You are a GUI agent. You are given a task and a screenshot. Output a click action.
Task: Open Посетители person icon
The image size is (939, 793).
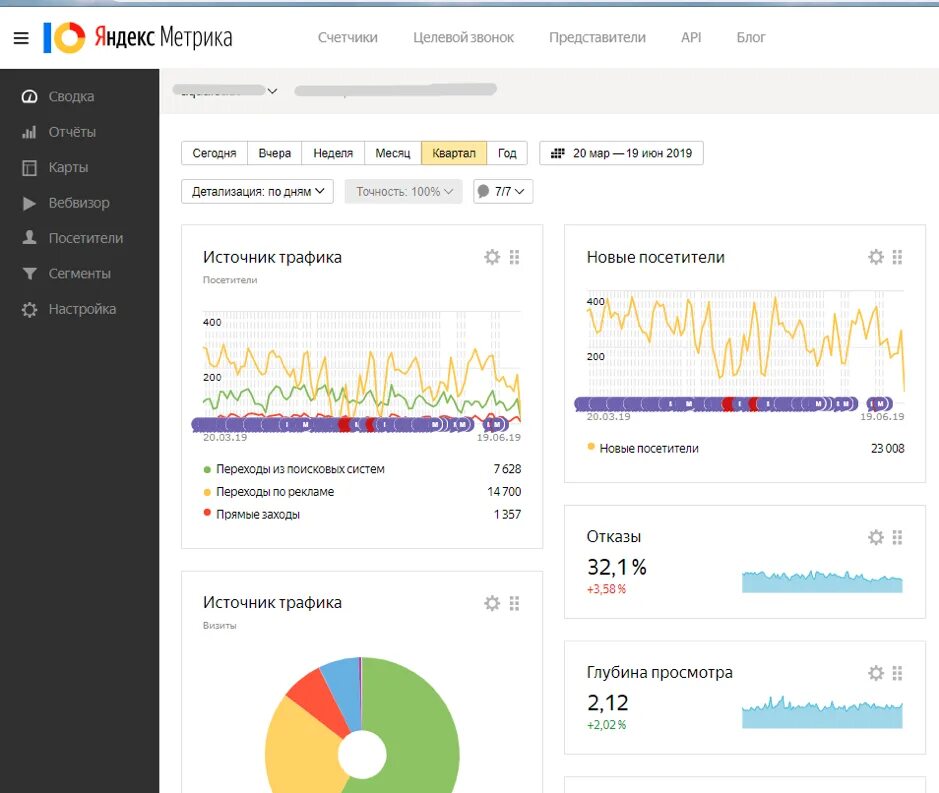point(29,238)
